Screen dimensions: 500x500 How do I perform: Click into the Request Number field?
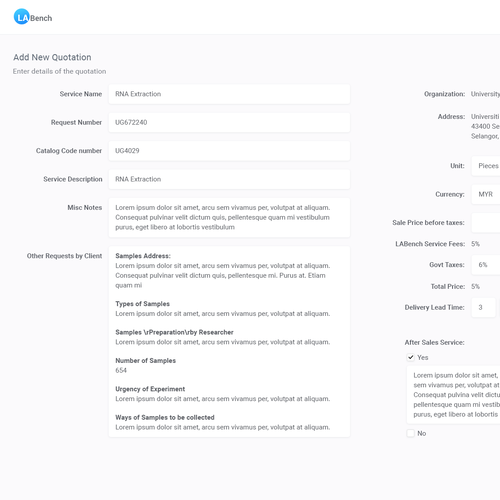(x=229, y=122)
